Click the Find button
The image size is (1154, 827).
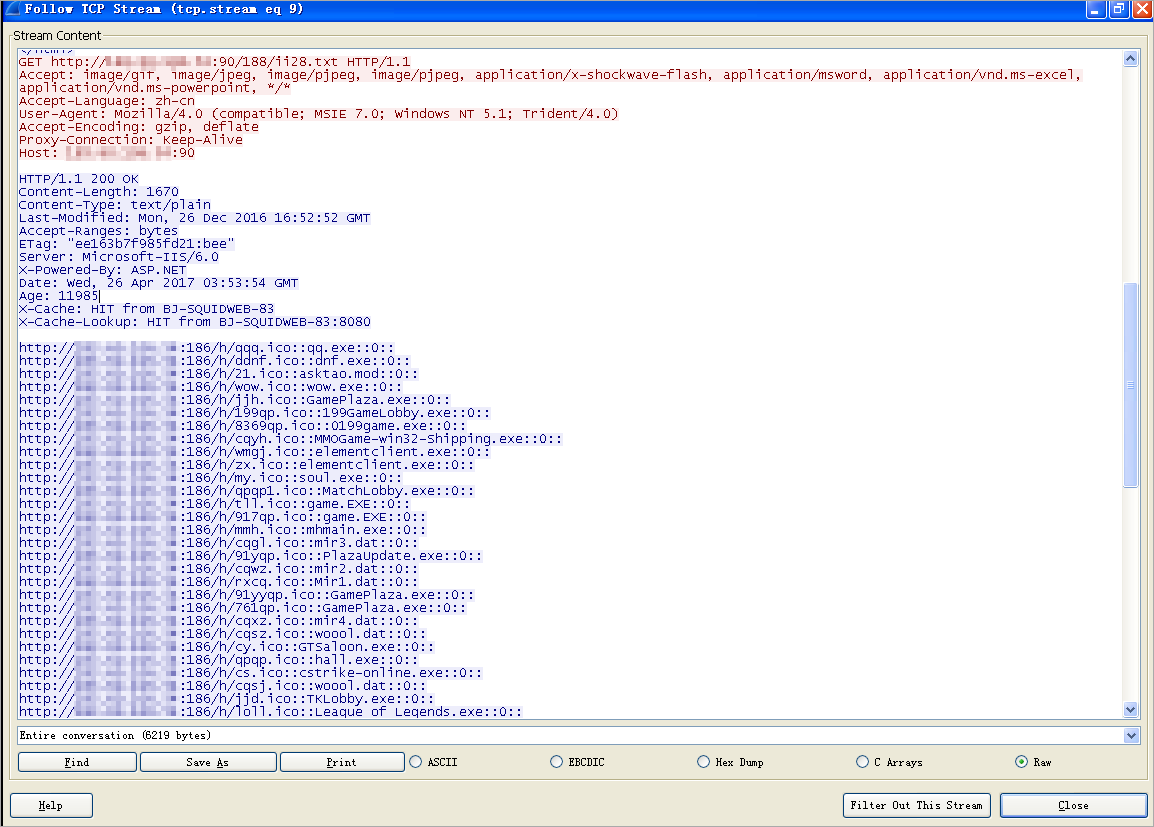[x=77, y=762]
